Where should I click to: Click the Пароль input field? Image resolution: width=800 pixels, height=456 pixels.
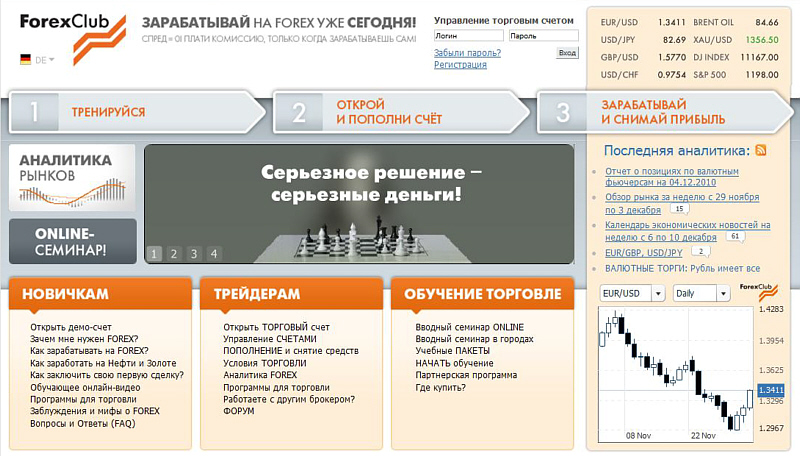[543, 36]
